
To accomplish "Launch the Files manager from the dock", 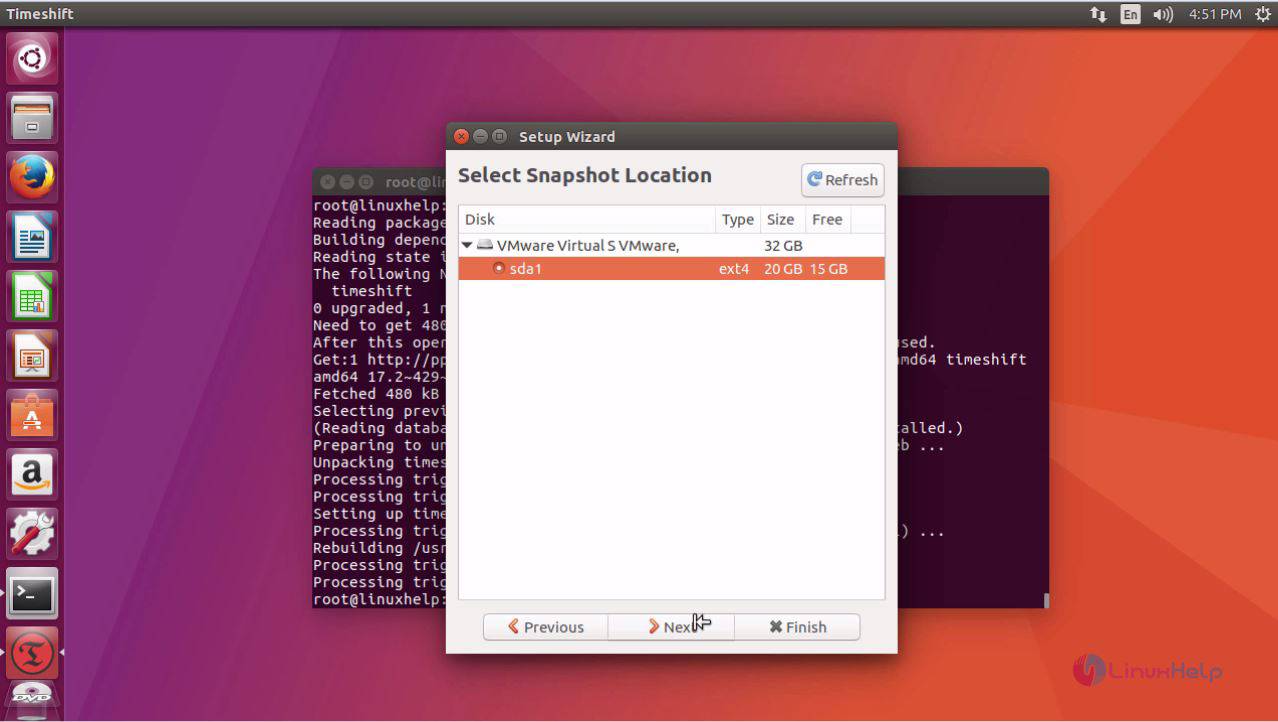I will tap(32, 118).
